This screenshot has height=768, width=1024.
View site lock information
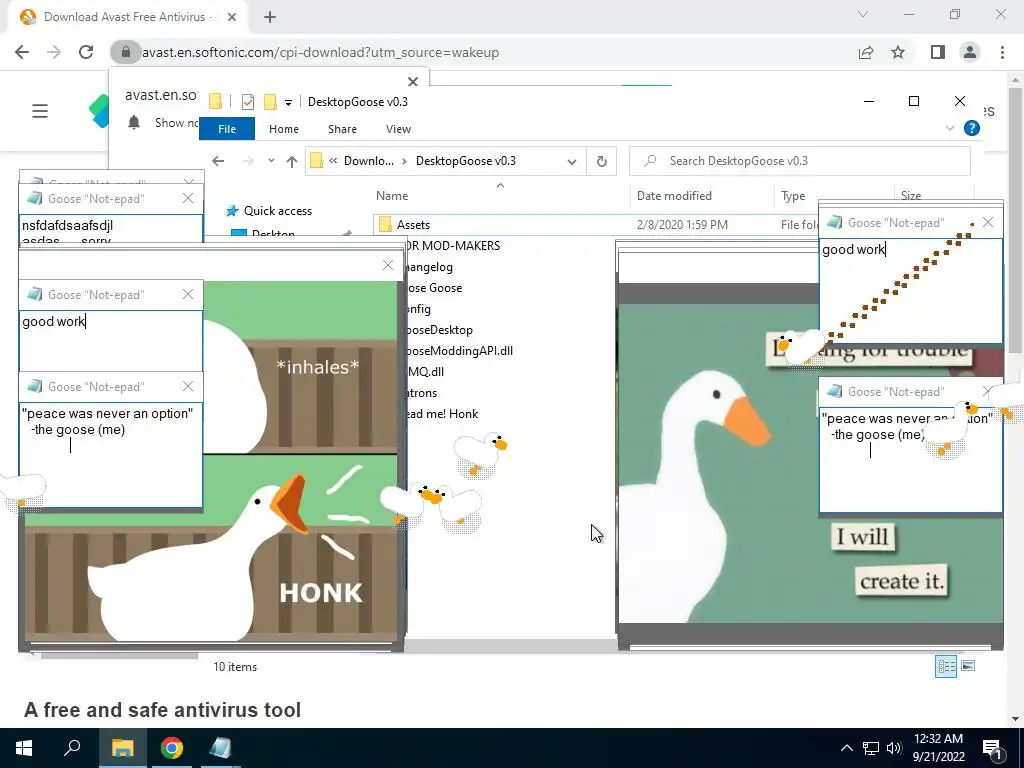point(125,52)
